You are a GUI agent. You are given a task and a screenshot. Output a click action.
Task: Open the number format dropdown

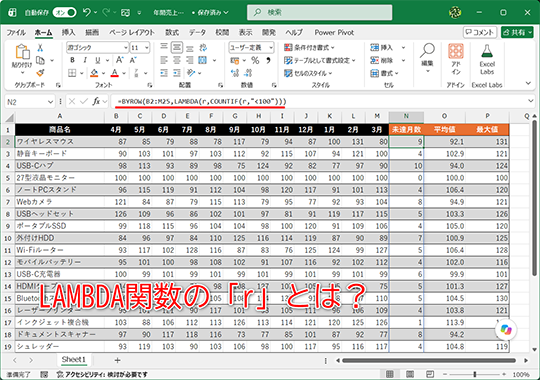point(271,48)
